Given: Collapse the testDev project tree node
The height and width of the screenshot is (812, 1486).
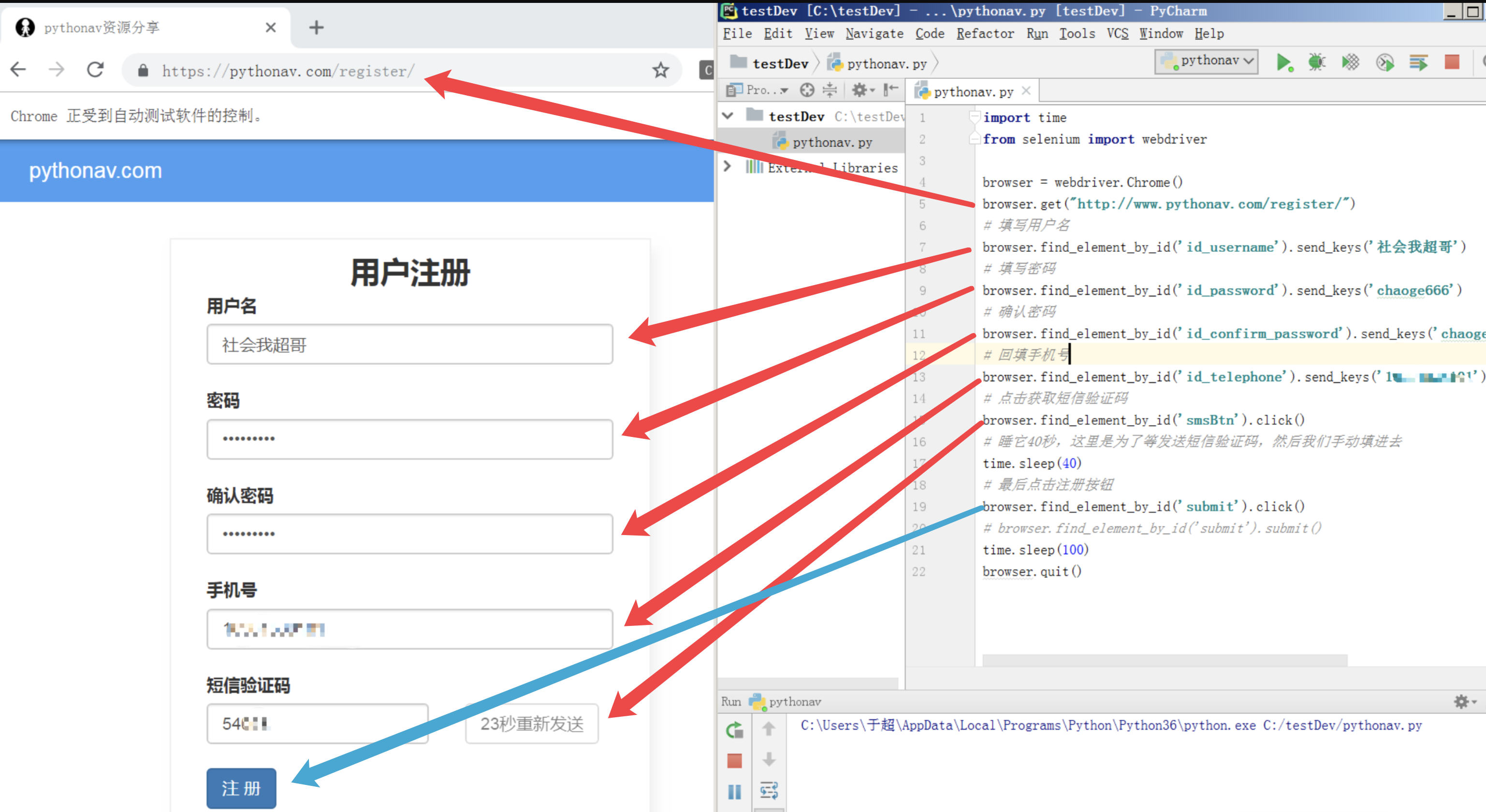Looking at the screenshot, I should click(728, 116).
